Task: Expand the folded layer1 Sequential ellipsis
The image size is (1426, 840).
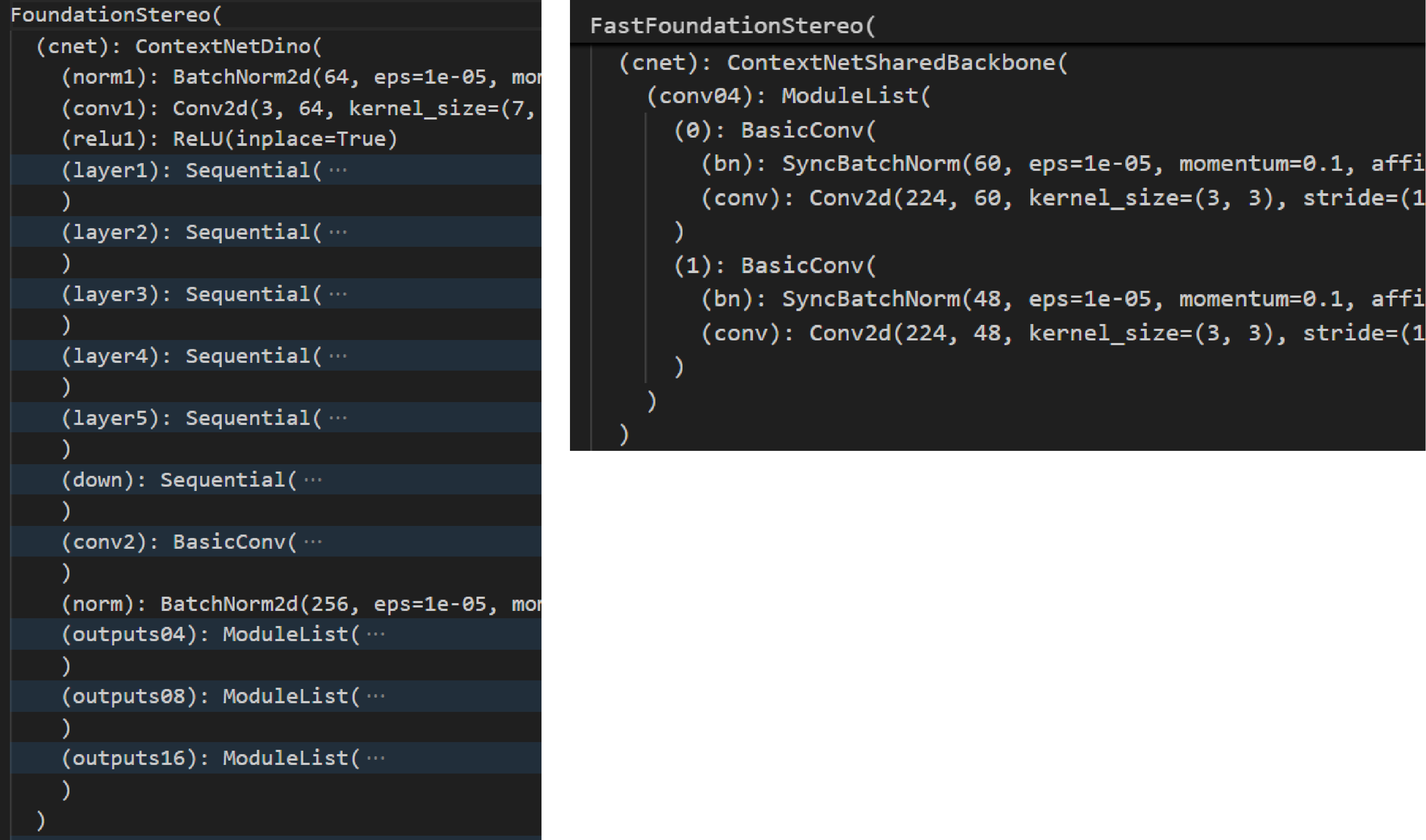Action: (338, 170)
